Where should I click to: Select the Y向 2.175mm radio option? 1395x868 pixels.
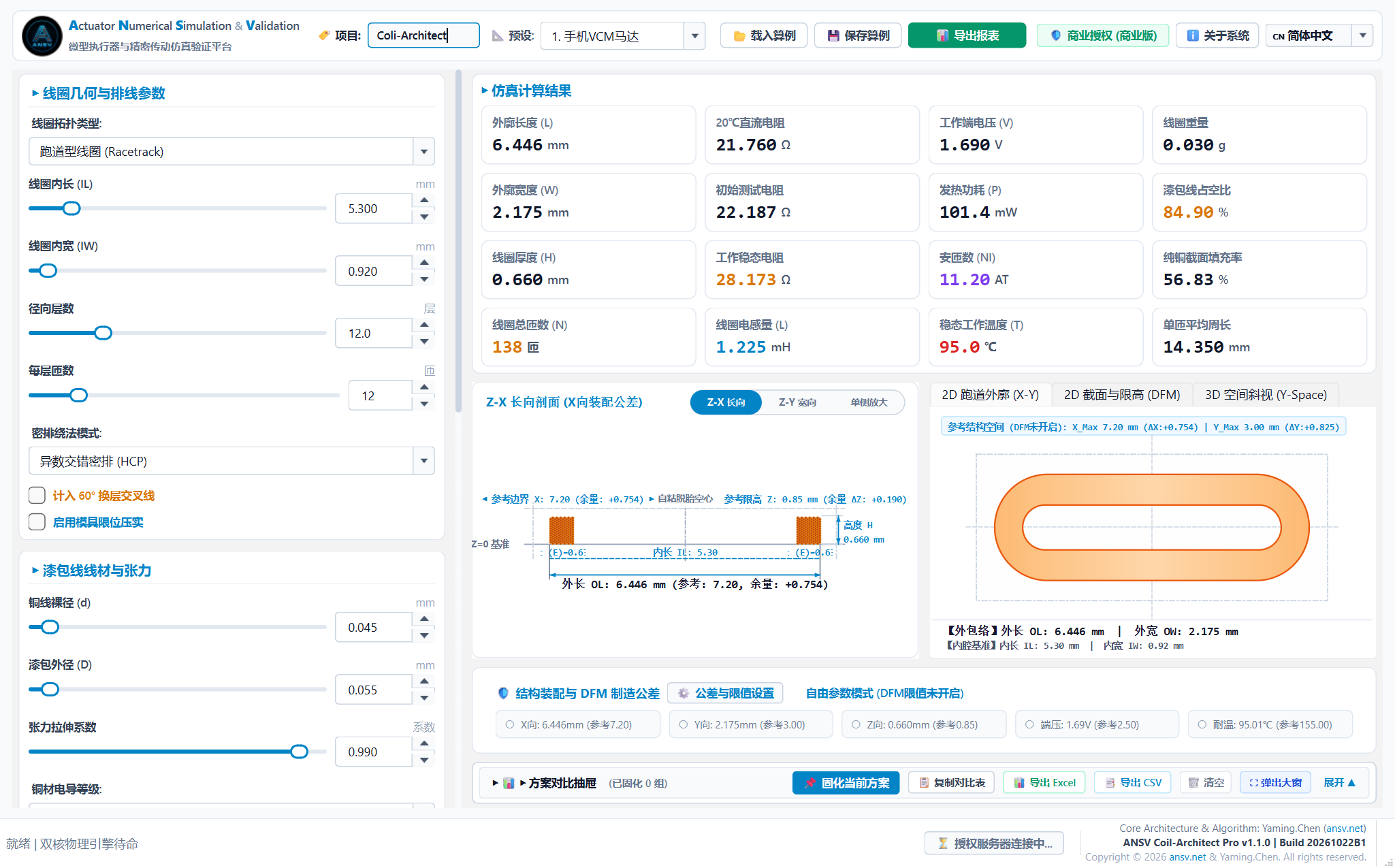[x=683, y=725]
